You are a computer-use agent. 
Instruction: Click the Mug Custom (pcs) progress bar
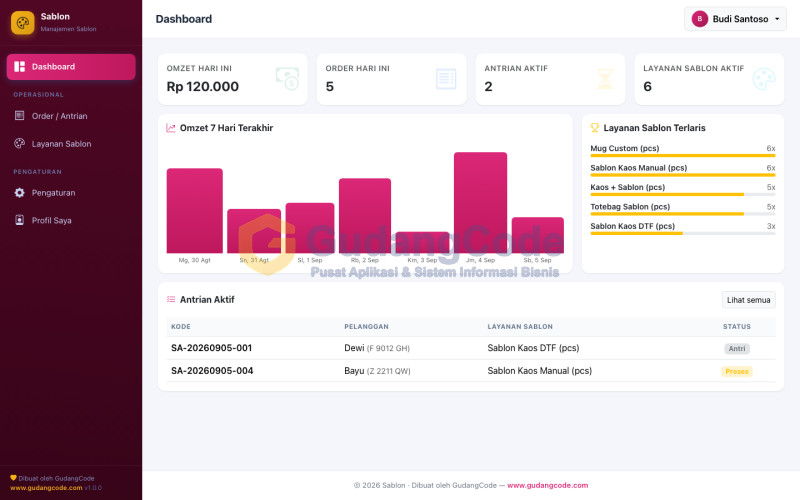pos(683,156)
